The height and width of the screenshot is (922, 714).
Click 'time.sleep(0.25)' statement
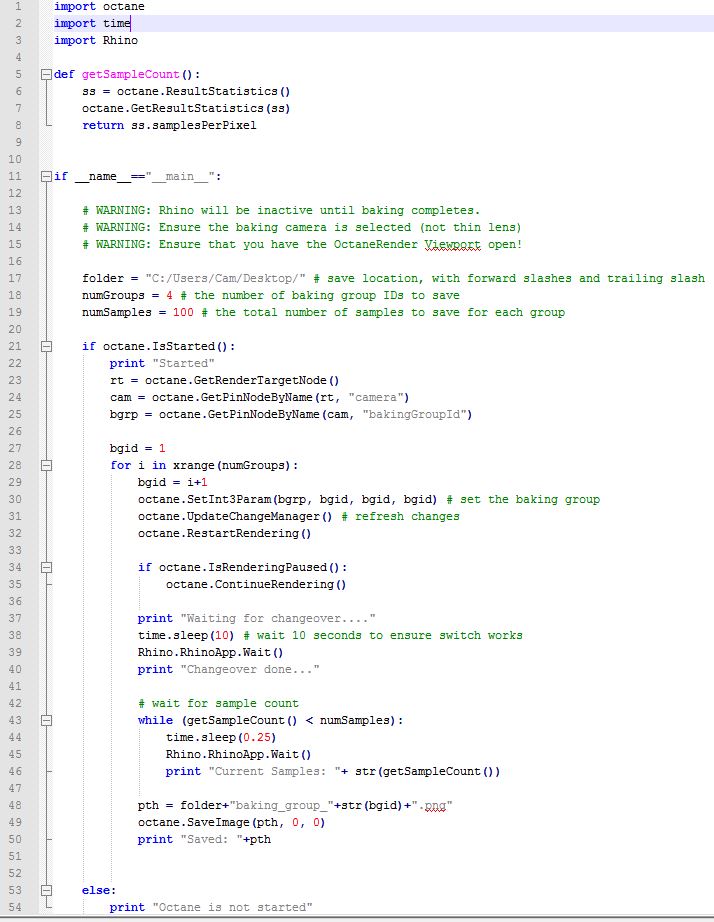point(221,737)
